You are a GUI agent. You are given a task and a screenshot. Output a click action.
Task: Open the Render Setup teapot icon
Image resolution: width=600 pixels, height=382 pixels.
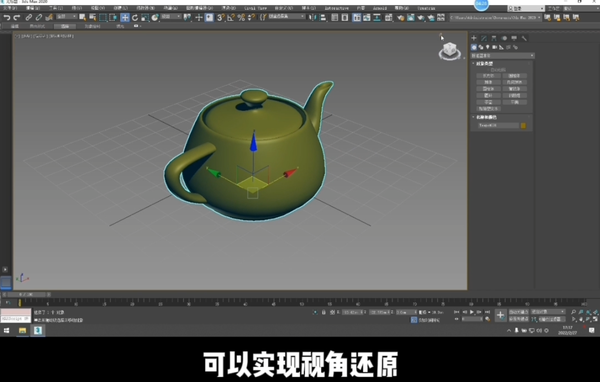coord(401,17)
